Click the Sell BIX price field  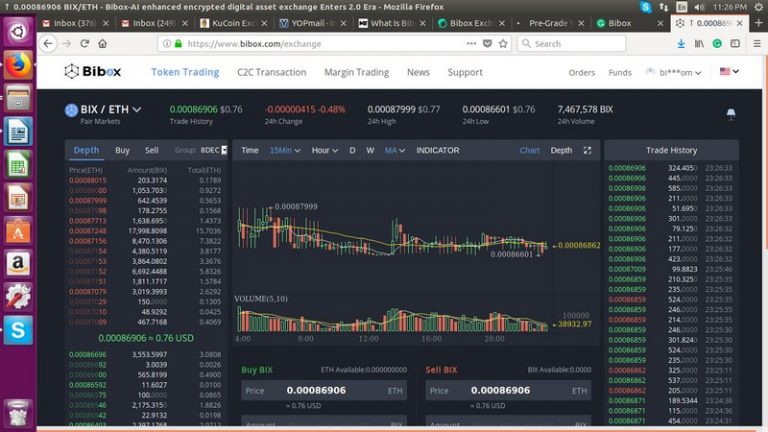(508, 390)
